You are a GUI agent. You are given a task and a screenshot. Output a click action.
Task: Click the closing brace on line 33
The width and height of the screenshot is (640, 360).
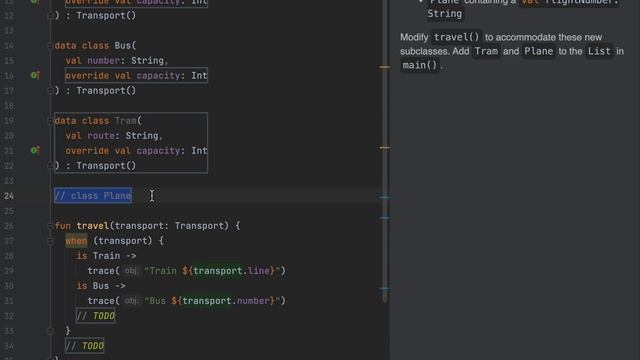click(68, 331)
